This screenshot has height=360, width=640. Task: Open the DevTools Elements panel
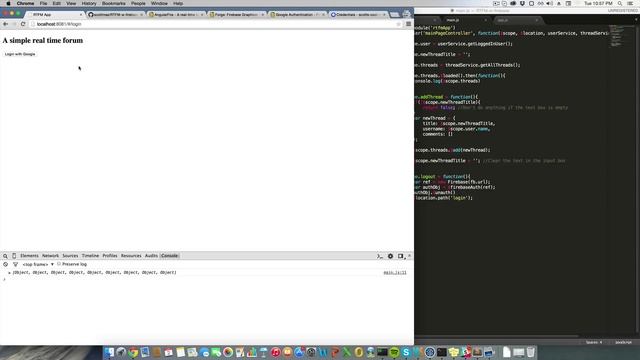point(29,256)
